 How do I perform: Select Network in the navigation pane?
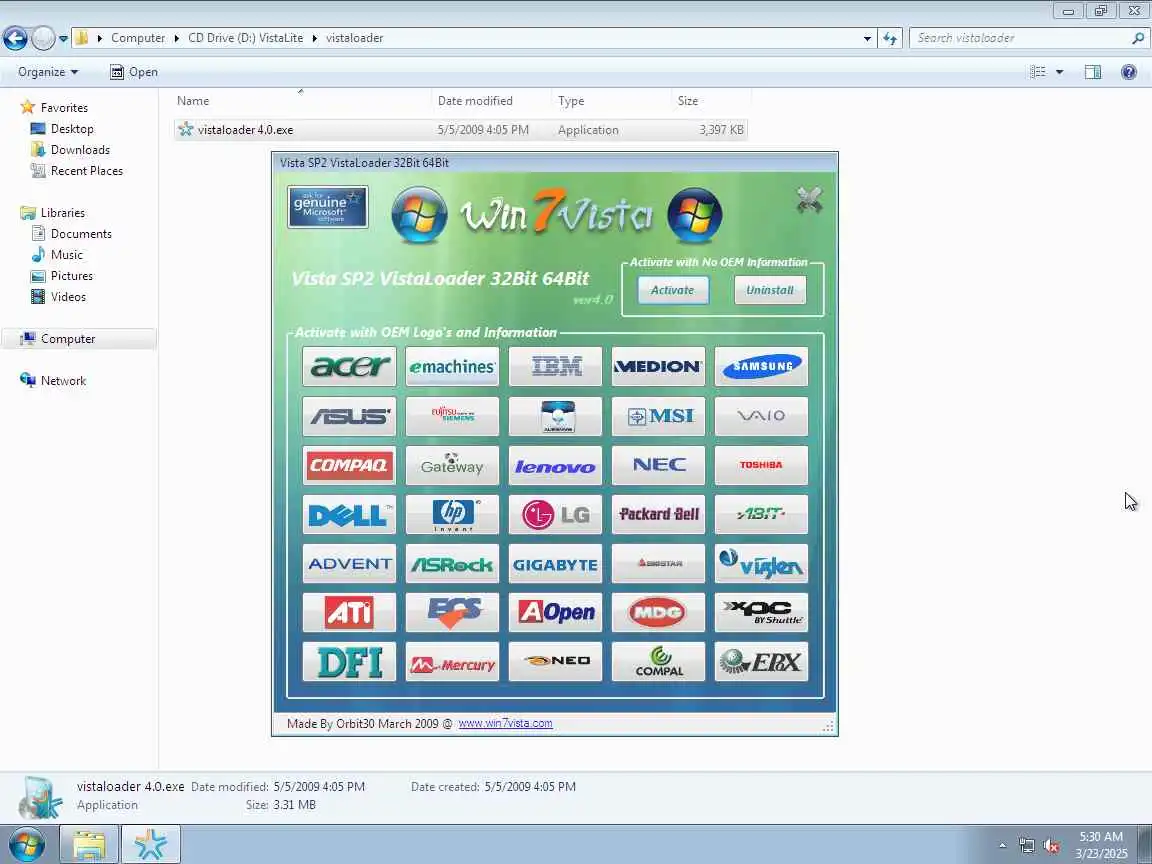click(63, 381)
